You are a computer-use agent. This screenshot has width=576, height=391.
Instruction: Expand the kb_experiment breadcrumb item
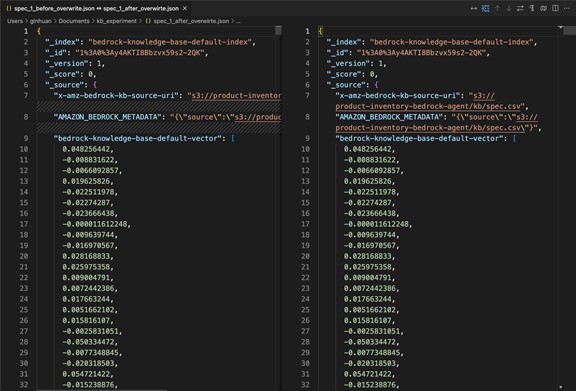116,21
